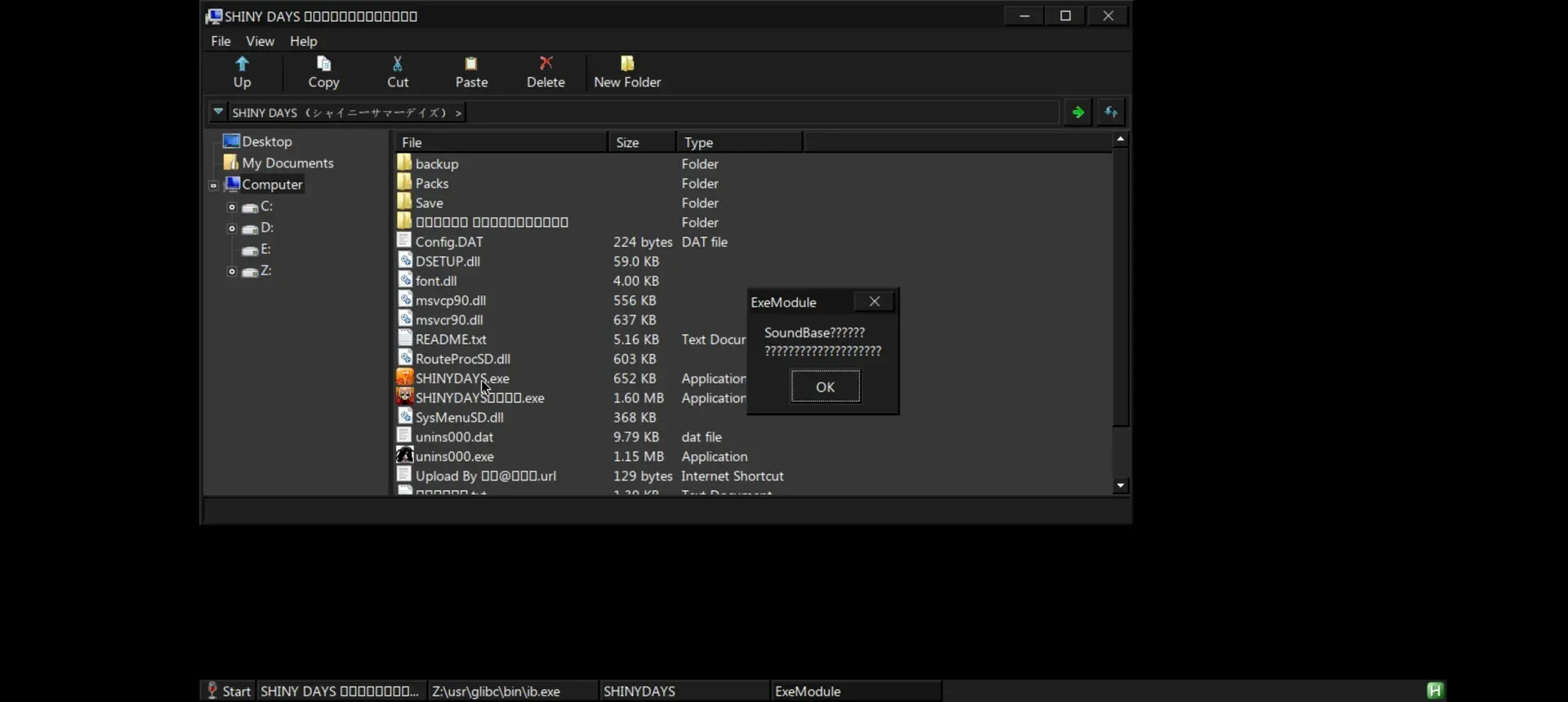The height and width of the screenshot is (702, 1568).
Task: Select the Z: drive icon
Action: pyautogui.click(x=251, y=272)
